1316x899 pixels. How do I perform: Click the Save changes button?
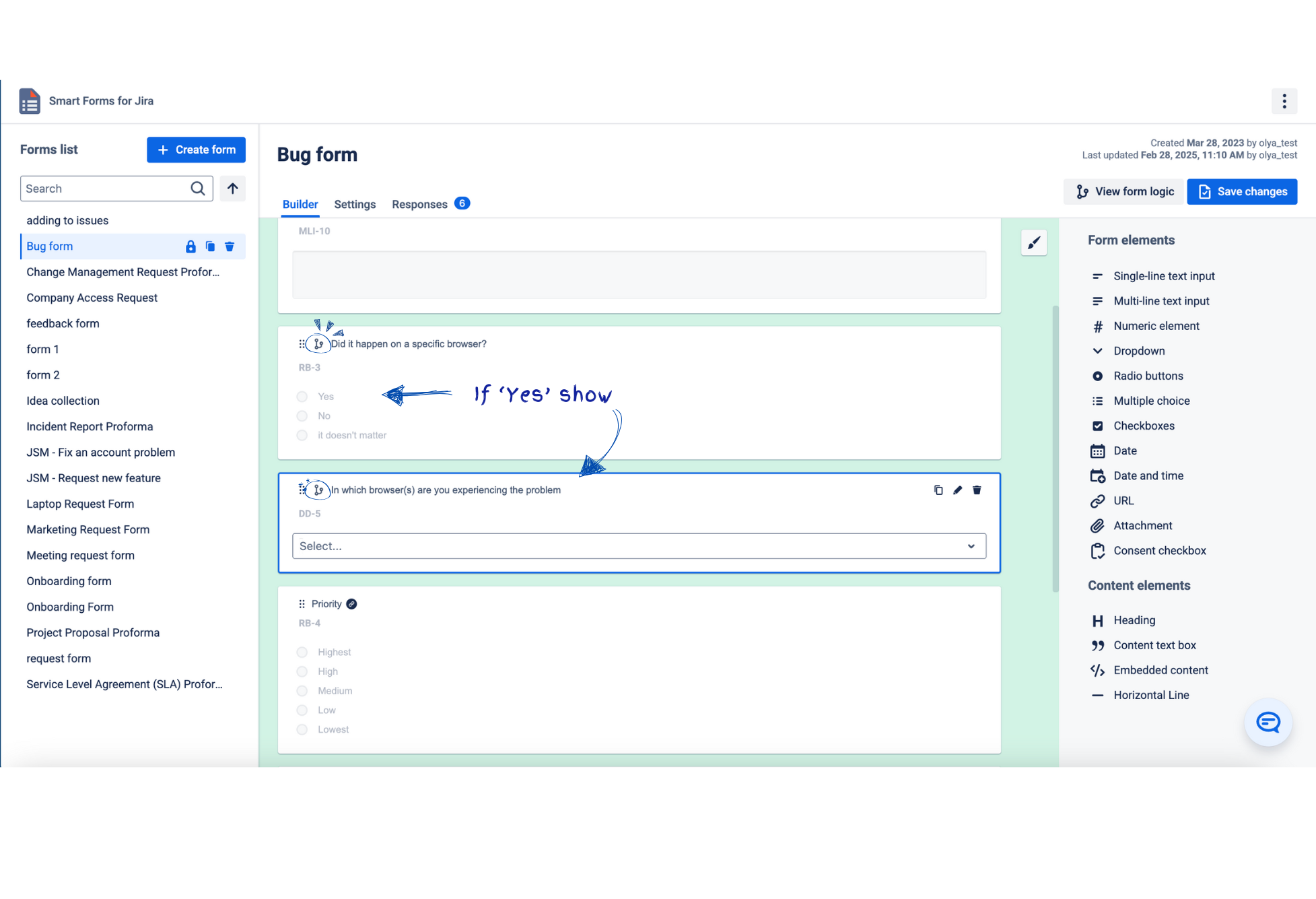1241,192
